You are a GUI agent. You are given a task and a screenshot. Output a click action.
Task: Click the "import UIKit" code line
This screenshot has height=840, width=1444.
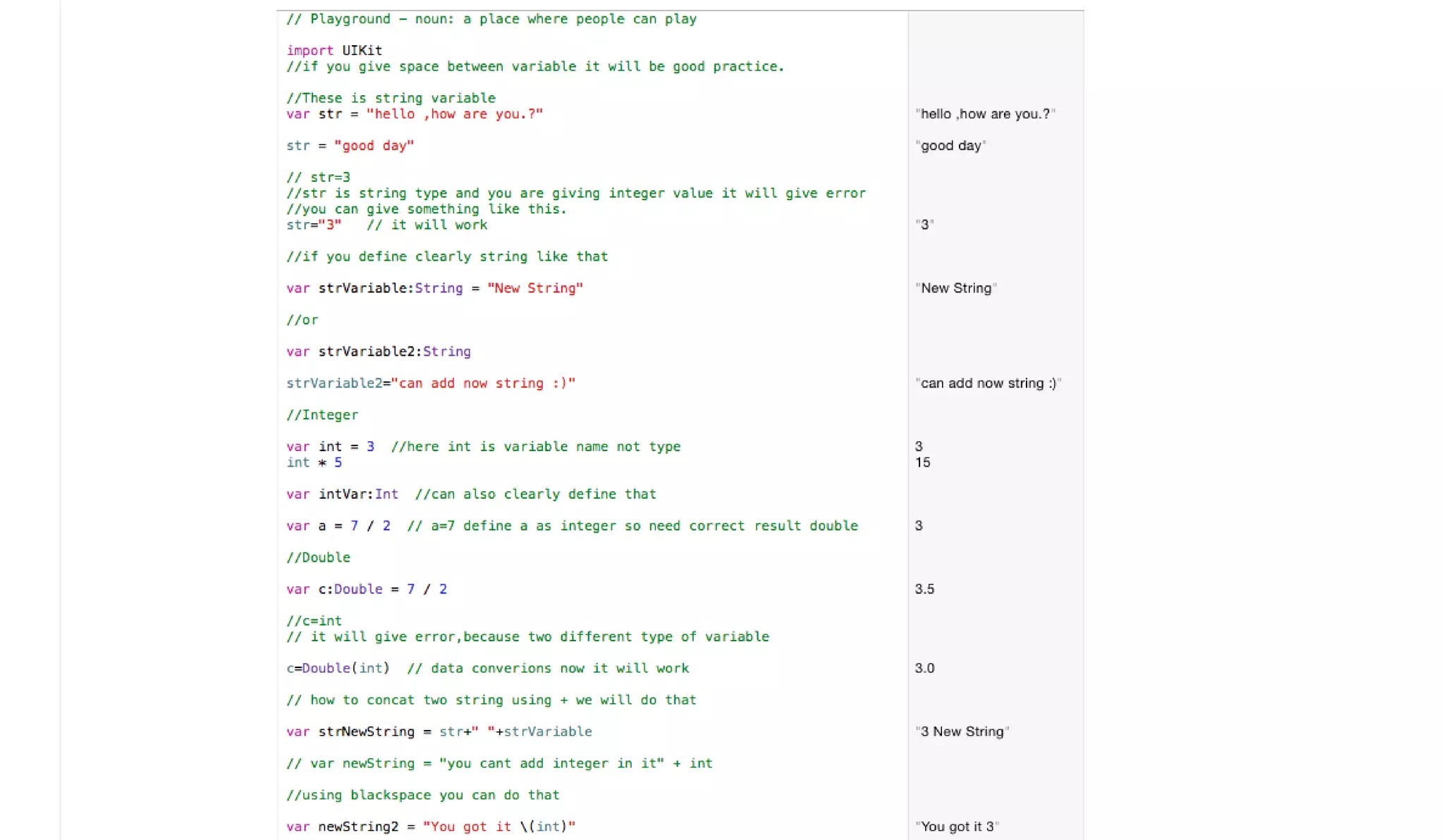click(334, 51)
